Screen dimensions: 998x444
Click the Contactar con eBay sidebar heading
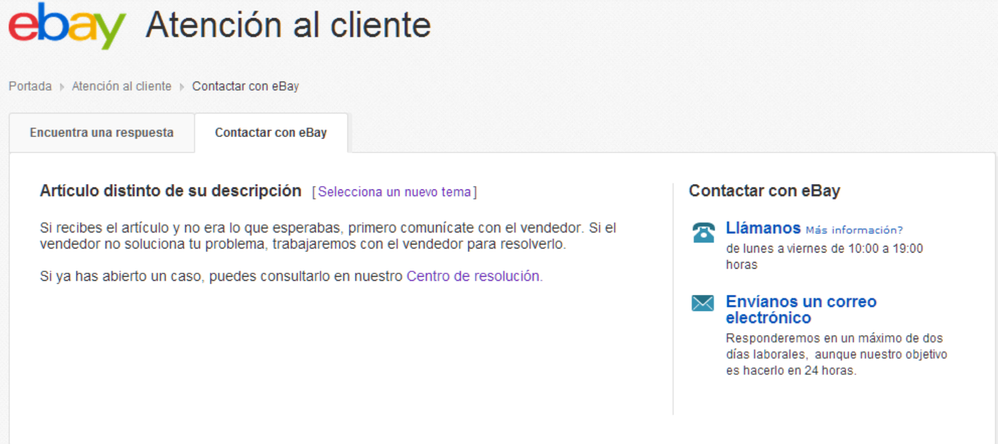click(x=764, y=191)
